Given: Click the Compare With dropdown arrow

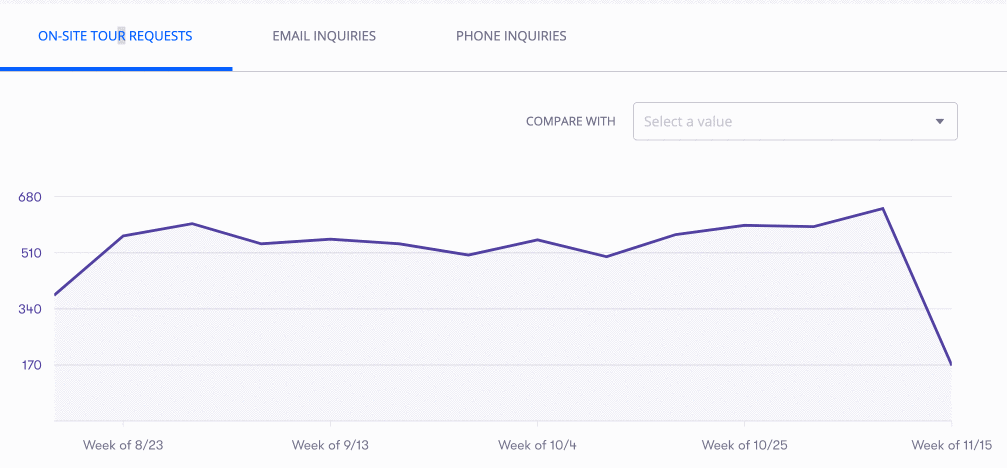Looking at the screenshot, I should (939, 121).
